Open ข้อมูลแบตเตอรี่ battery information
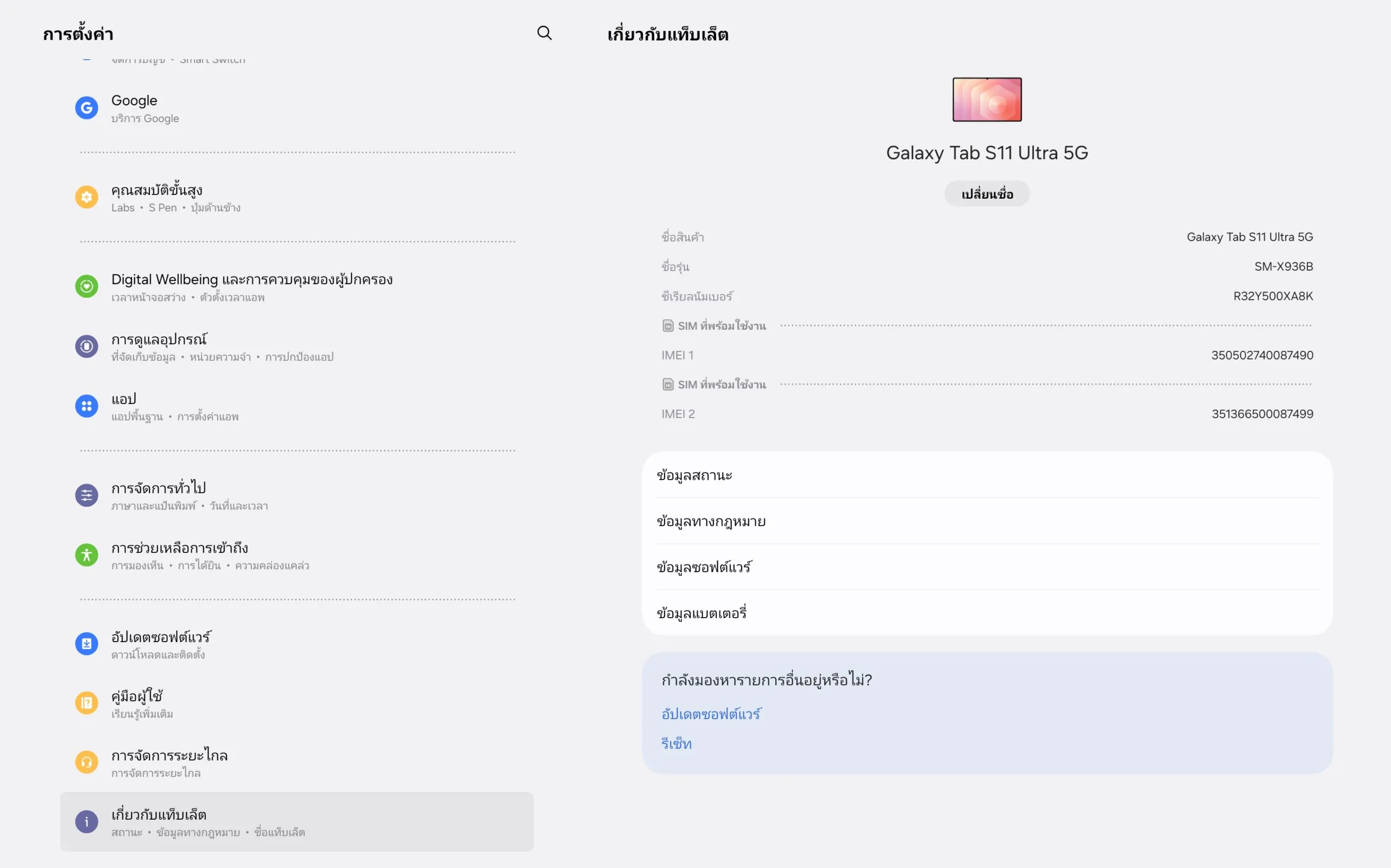Screen dimensions: 1391x868 [987, 613]
